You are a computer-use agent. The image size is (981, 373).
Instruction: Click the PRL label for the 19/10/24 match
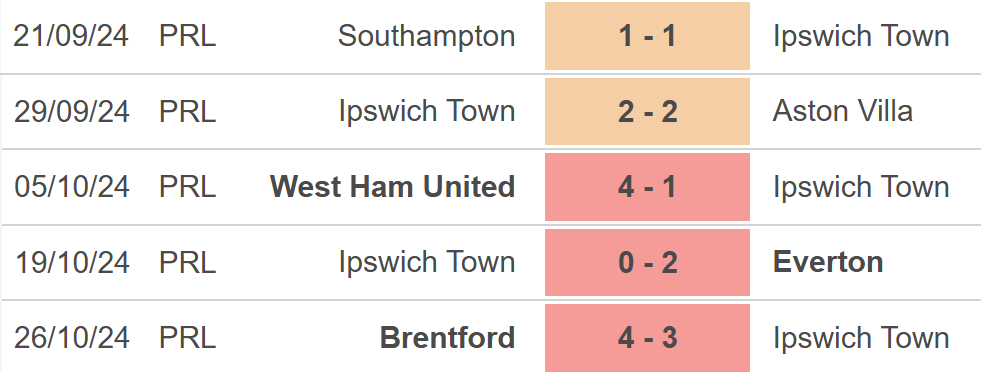tap(188, 262)
